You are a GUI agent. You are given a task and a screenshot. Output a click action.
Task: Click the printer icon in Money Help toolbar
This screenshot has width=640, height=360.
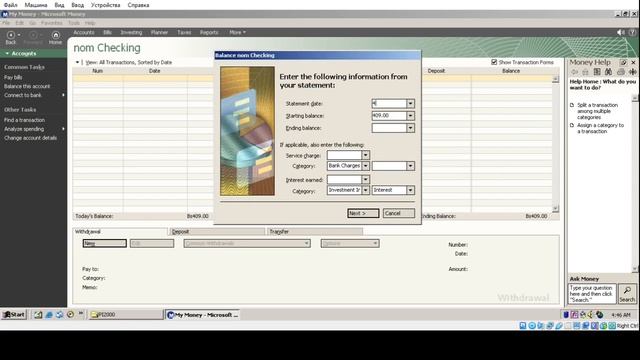621,72
